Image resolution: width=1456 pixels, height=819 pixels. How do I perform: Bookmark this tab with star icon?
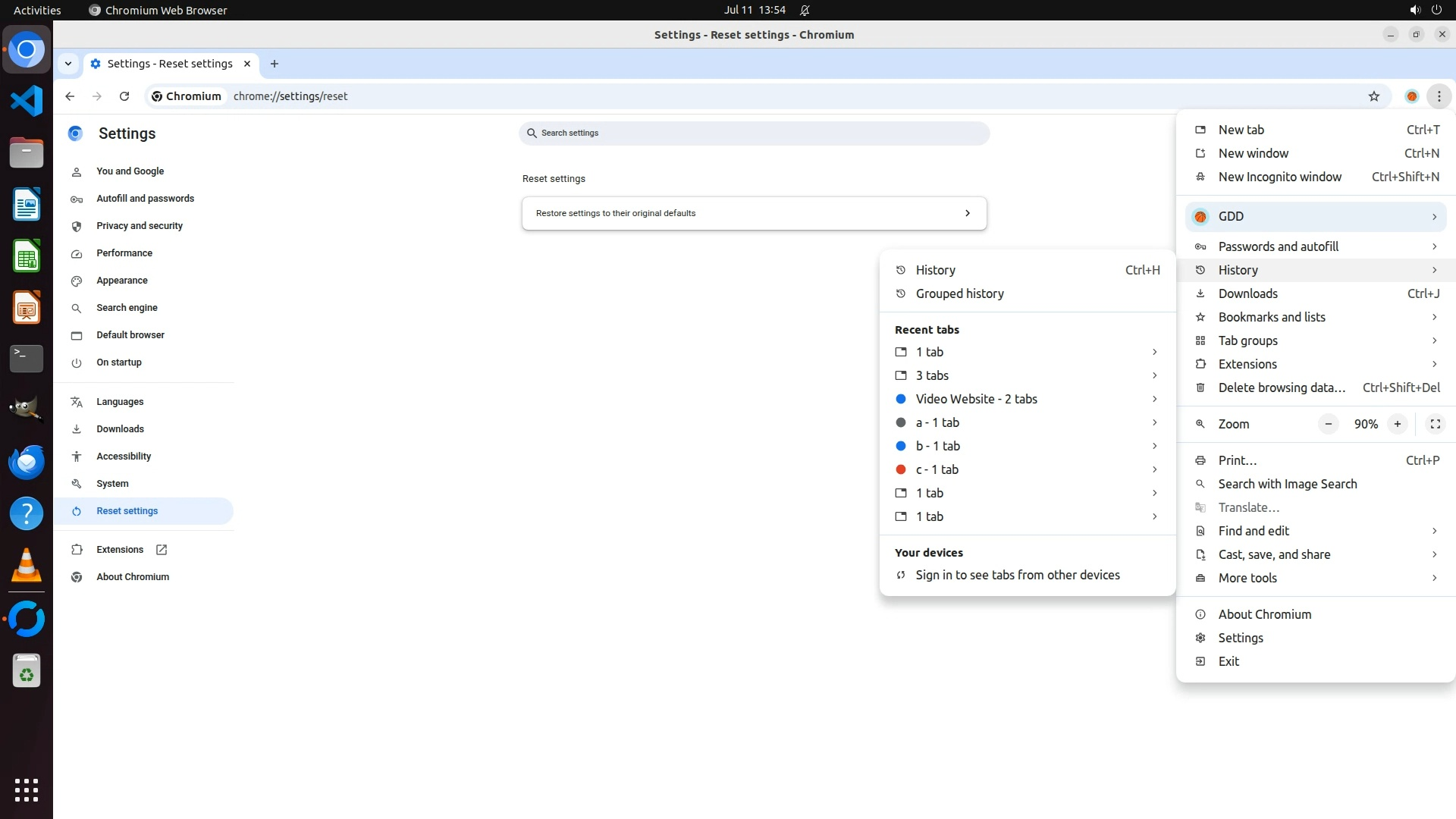pos(1373,96)
